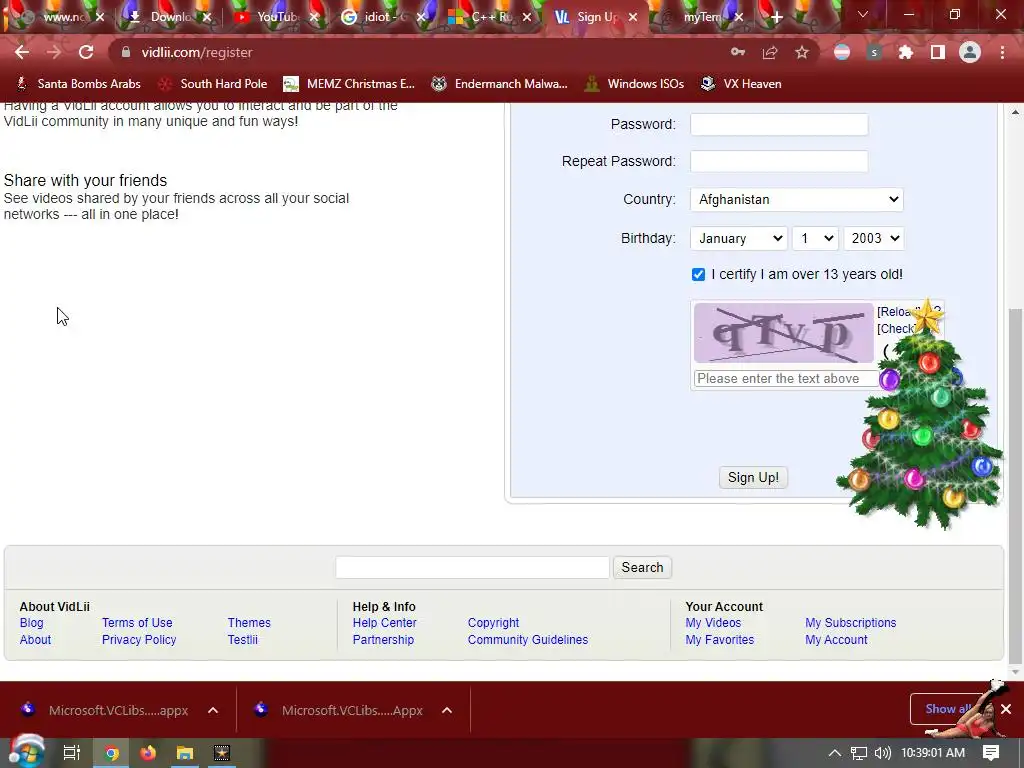Open the tab search chevron
The image size is (1024, 768).
click(x=863, y=14)
